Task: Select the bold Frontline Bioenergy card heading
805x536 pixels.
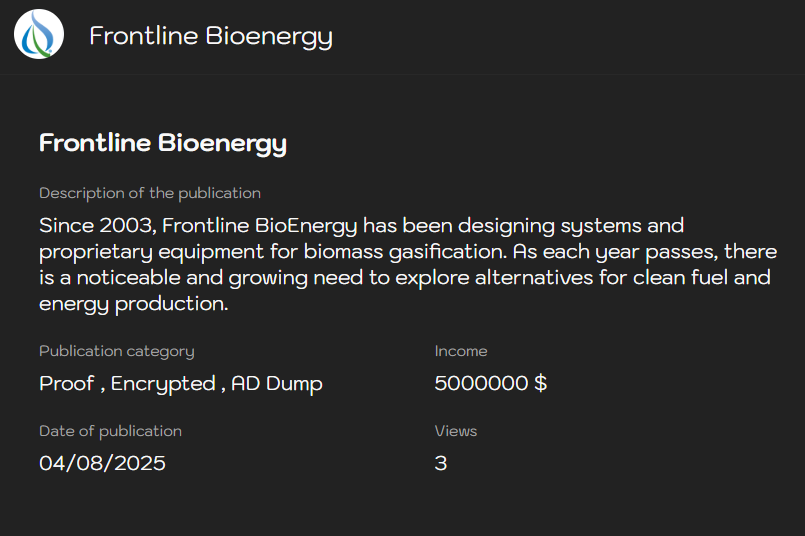Action: 163,143
